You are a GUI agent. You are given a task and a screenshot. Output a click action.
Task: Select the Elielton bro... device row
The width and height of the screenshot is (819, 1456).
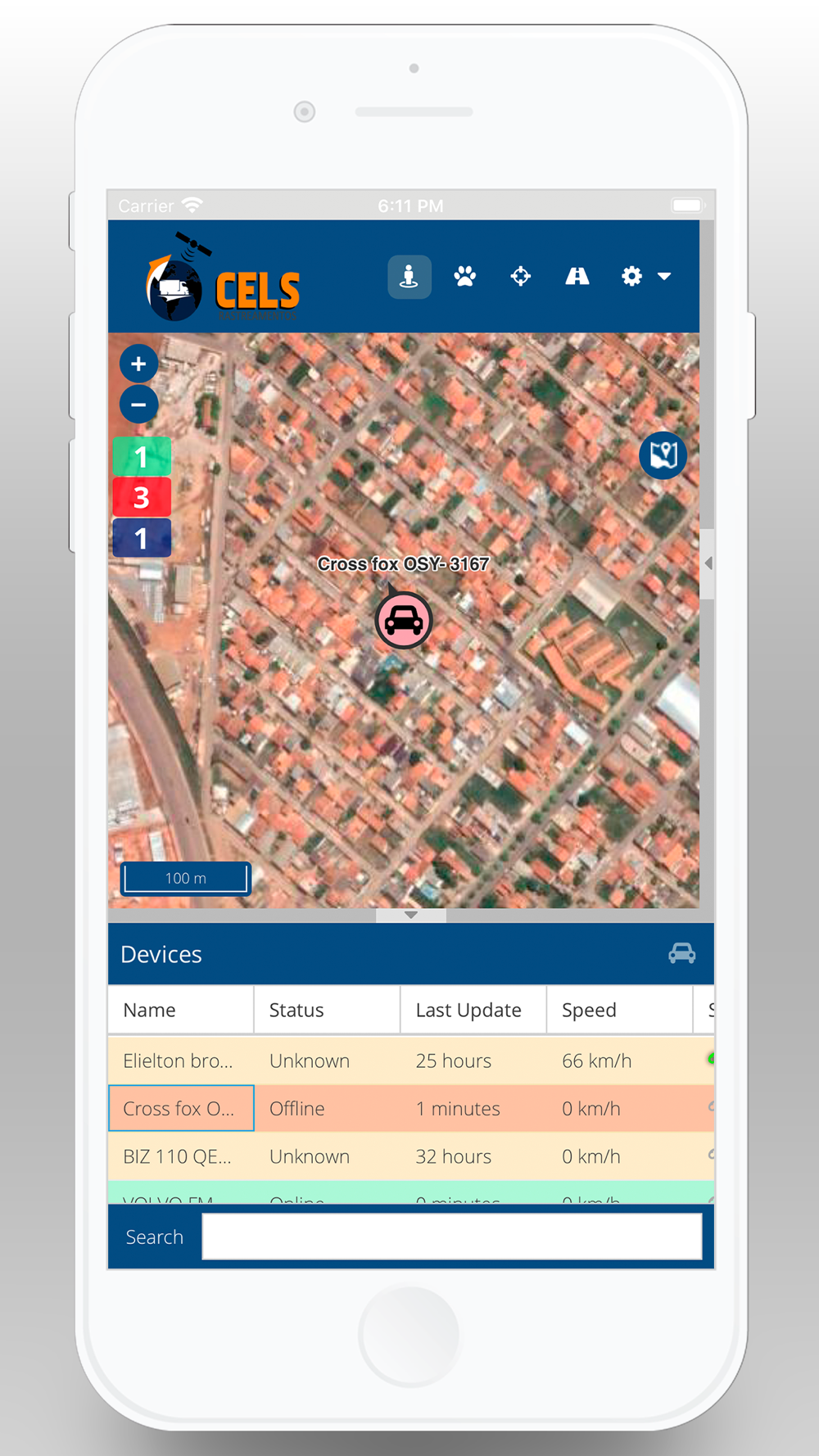click(x=411, y=1060)
